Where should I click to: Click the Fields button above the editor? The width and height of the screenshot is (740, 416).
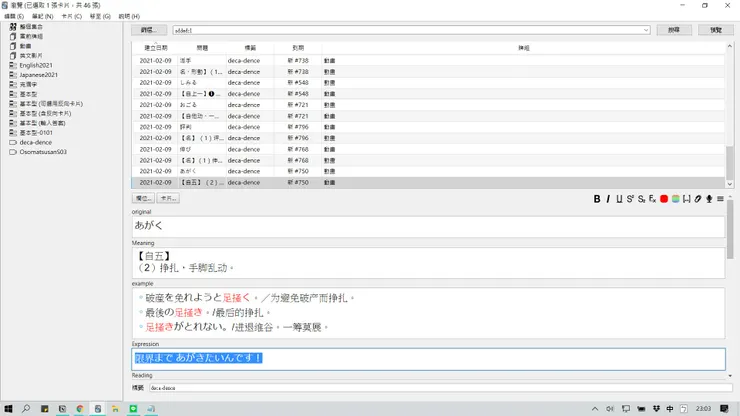point(143,198)
